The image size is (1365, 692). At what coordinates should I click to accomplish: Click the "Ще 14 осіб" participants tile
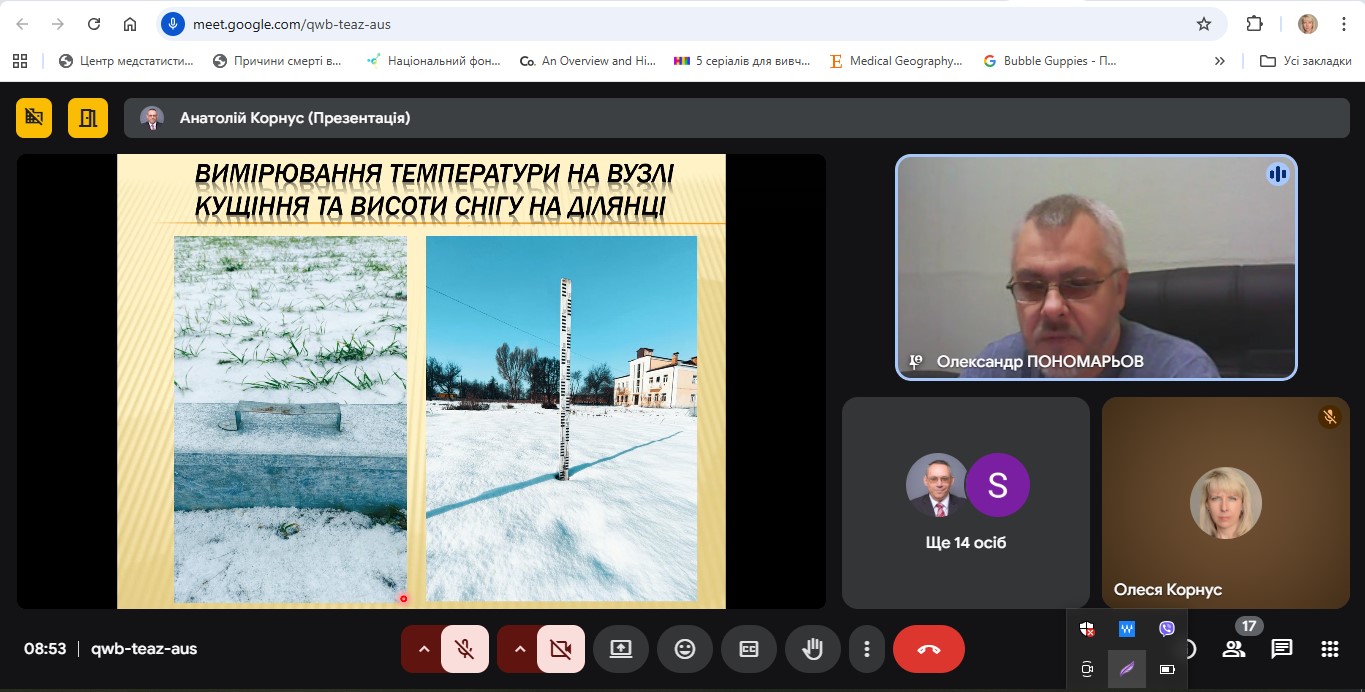tap(965, 503)
